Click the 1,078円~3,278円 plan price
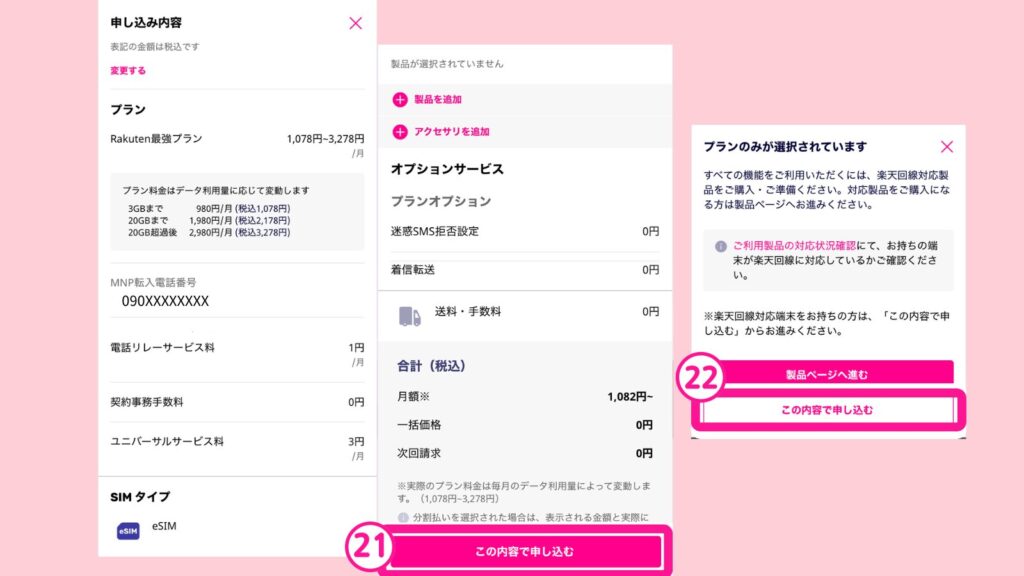 (x=325, y=138)
